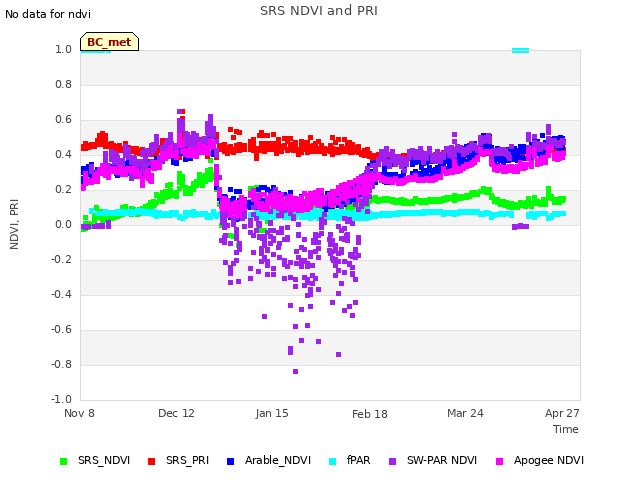Click the 0.6 y-axis tick label
Screen dimensions: 640x480
pyautogui.click(x=63, y=120)
